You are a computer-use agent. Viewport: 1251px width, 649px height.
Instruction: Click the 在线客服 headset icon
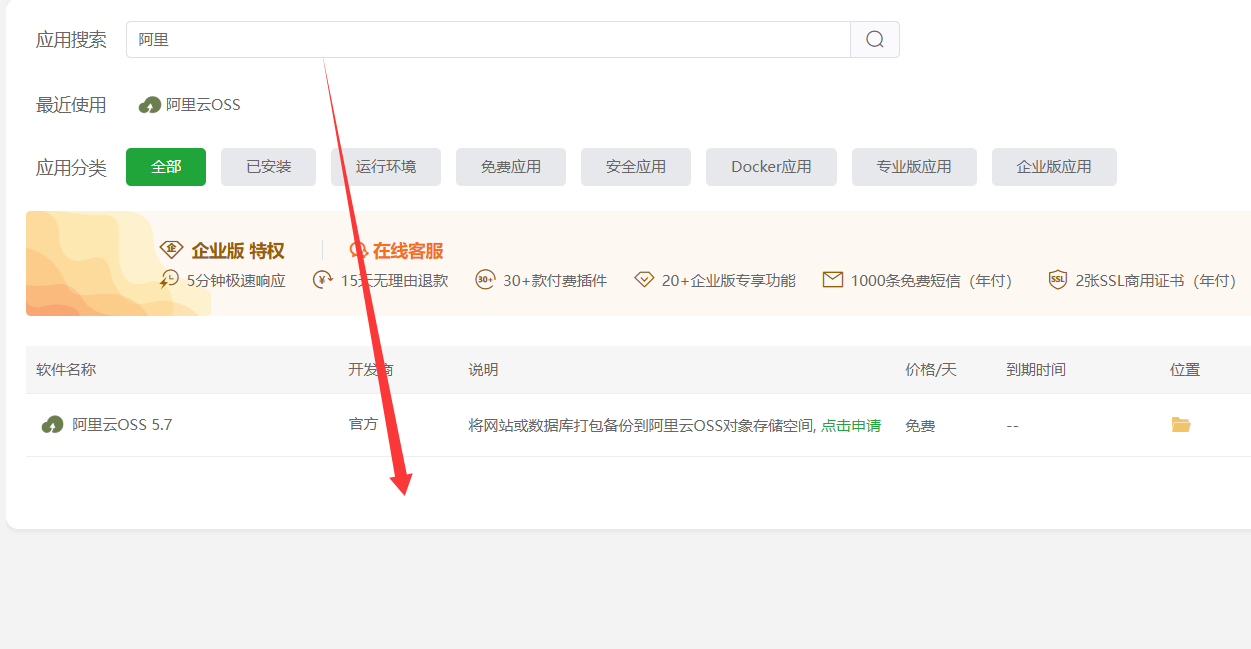point(358,250)
